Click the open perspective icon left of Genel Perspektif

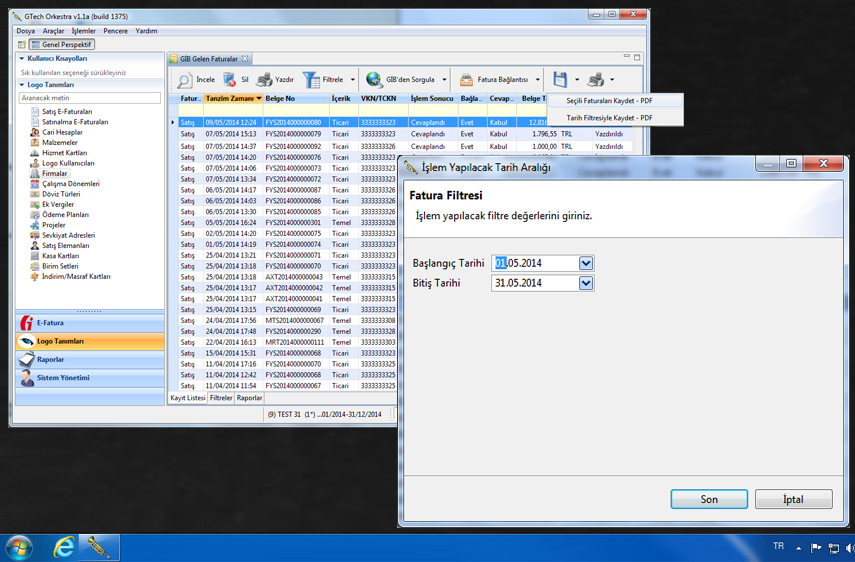click(x=22, y=44)
